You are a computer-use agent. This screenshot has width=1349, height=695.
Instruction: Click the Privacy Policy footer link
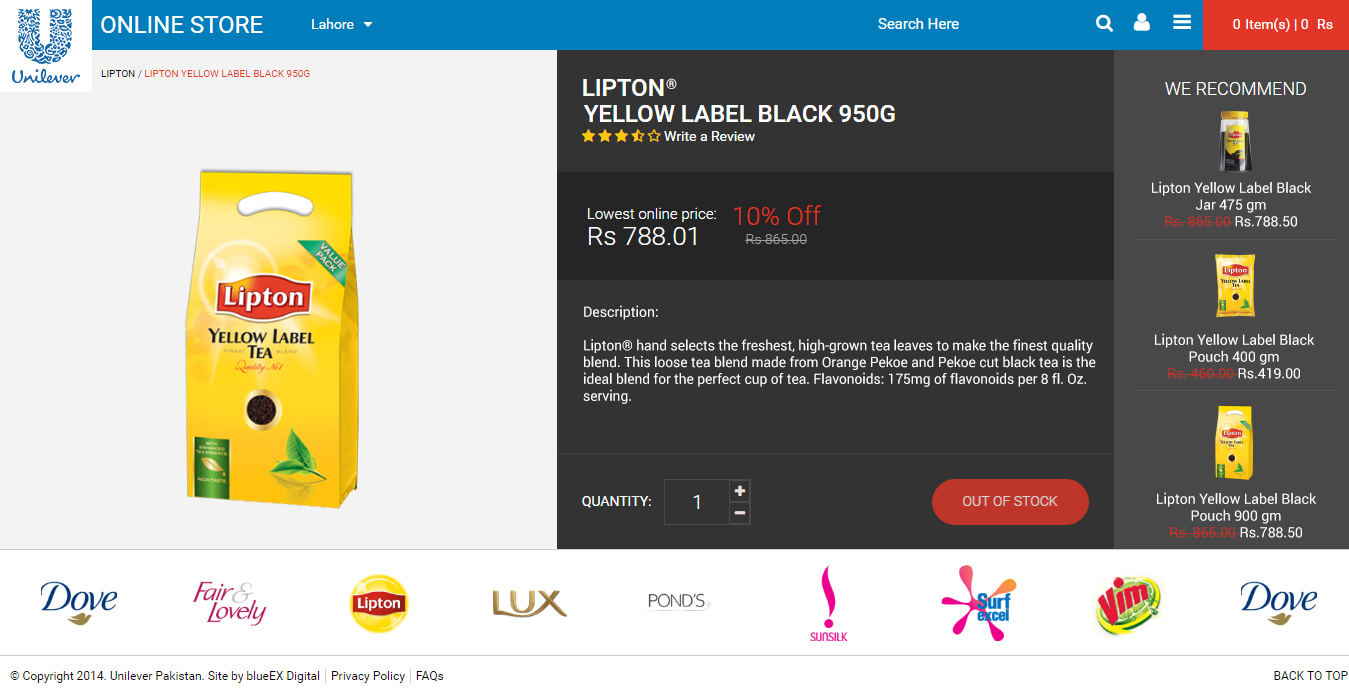368,676
